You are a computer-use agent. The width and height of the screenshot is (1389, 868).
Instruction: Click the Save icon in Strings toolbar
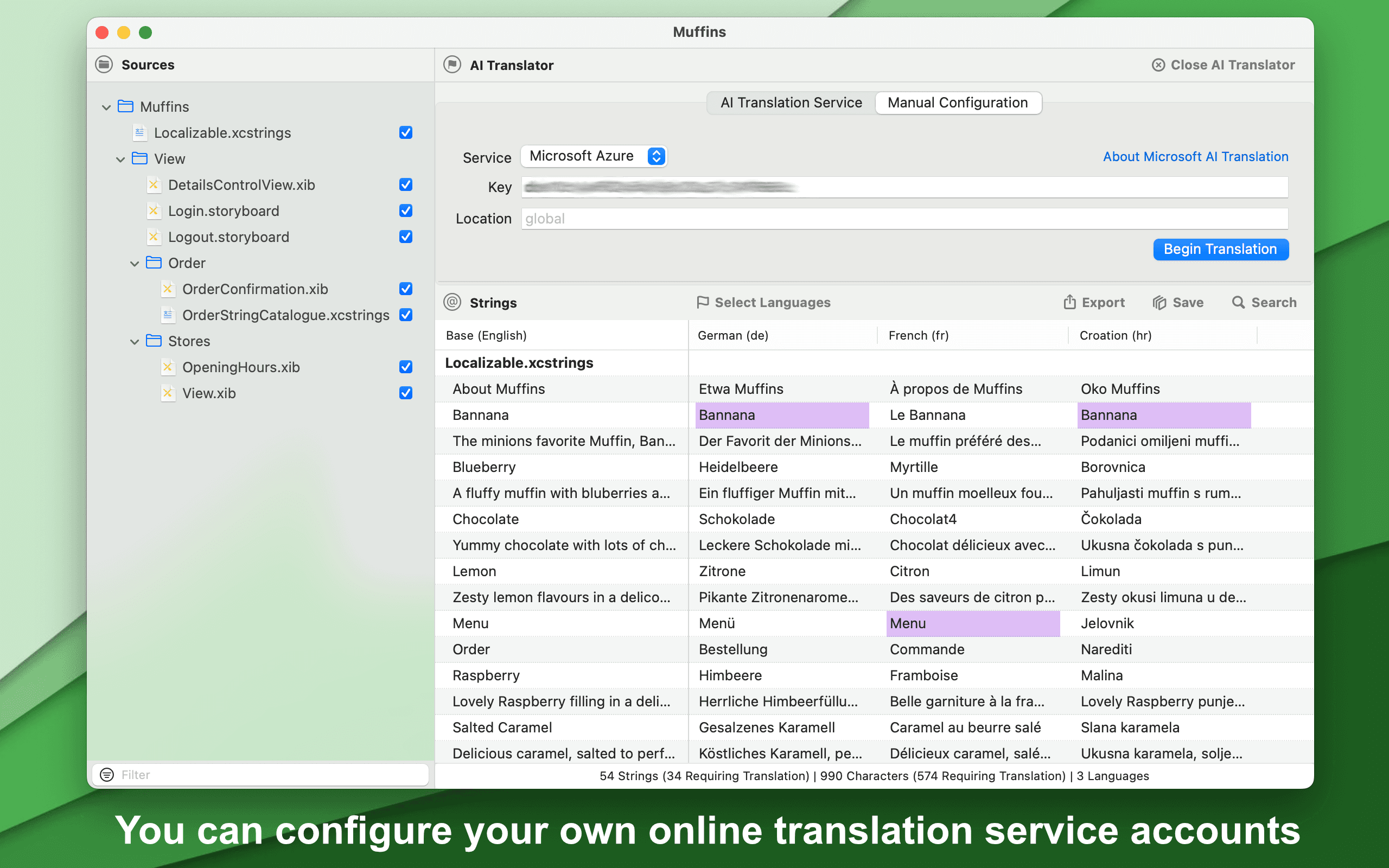pos(1159,303)
